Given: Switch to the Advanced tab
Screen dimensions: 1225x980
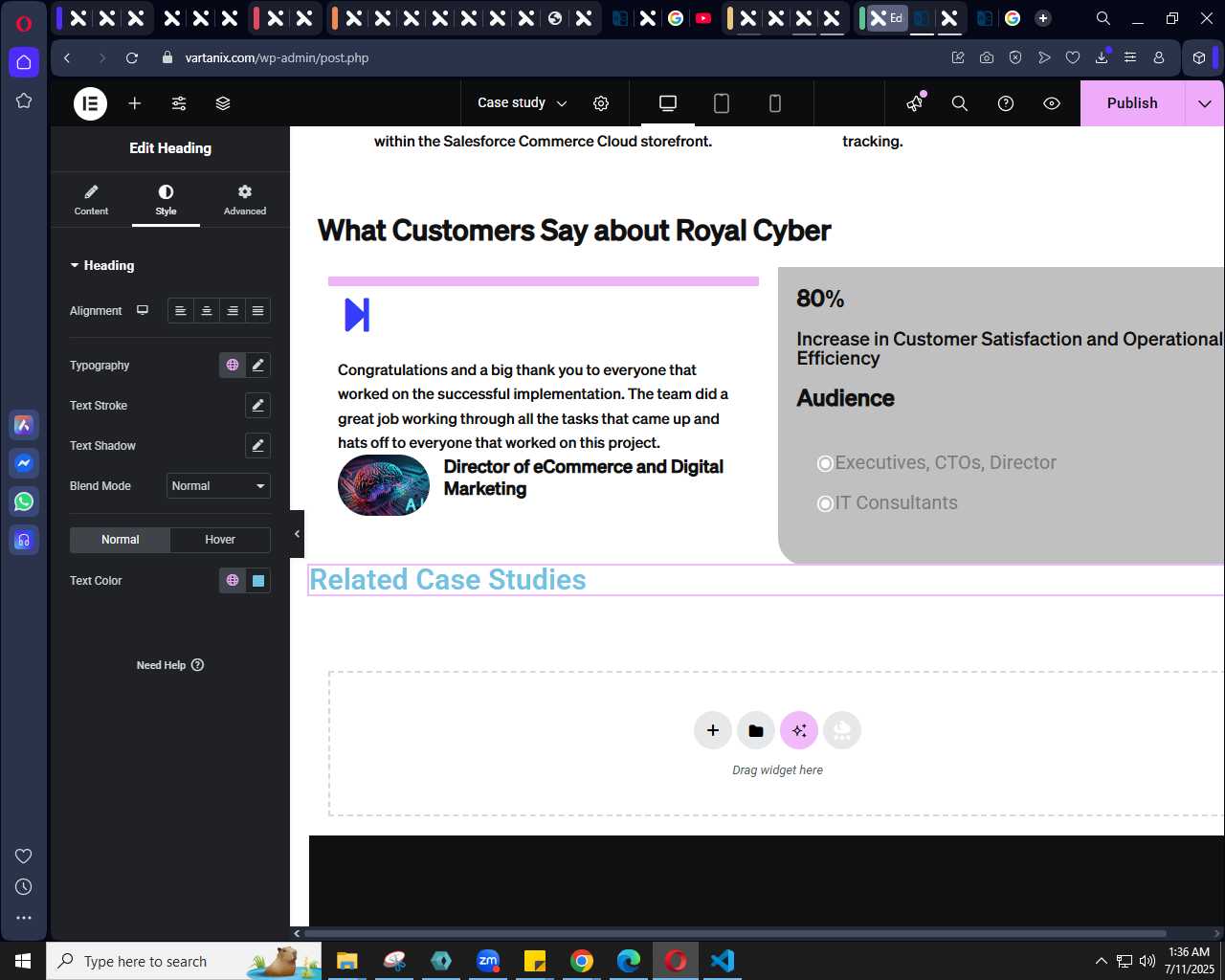Looking at the screenshot, I should (245, 200).
